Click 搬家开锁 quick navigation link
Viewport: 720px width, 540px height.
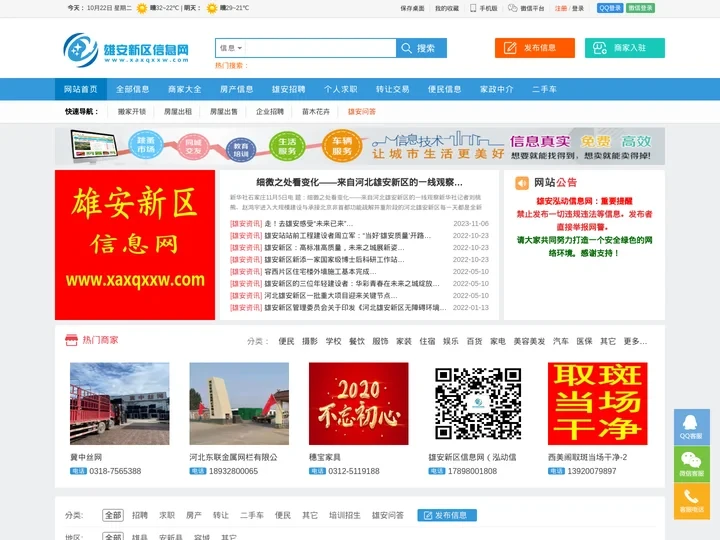[132, 112]
